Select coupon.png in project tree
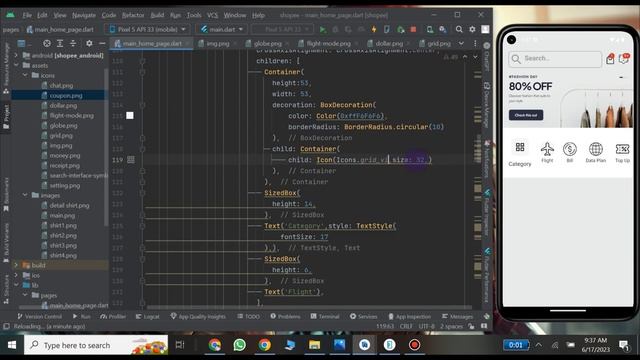 (66, 96)
